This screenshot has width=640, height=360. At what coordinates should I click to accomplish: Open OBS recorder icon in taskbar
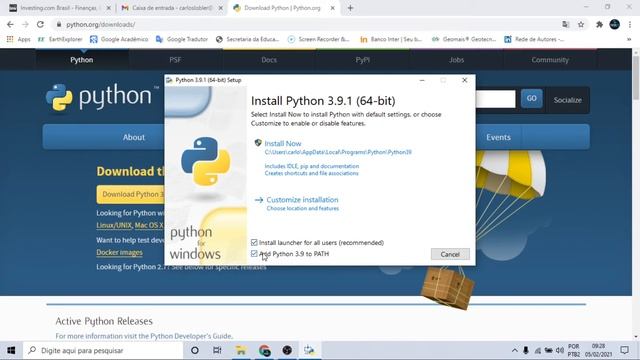tap(287, 350)
